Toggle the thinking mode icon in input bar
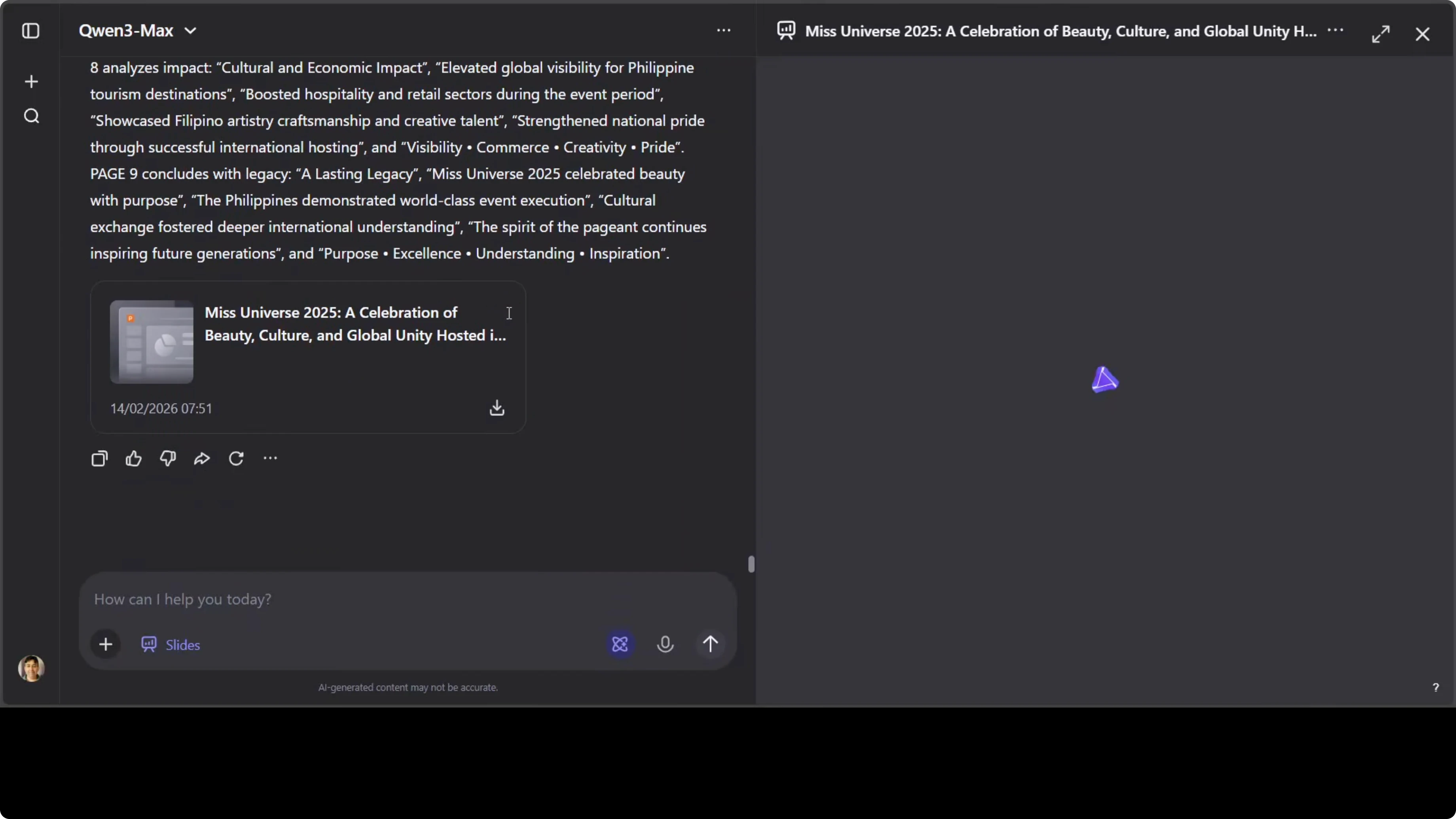The image size is (1456, 819). coord(620,644)
